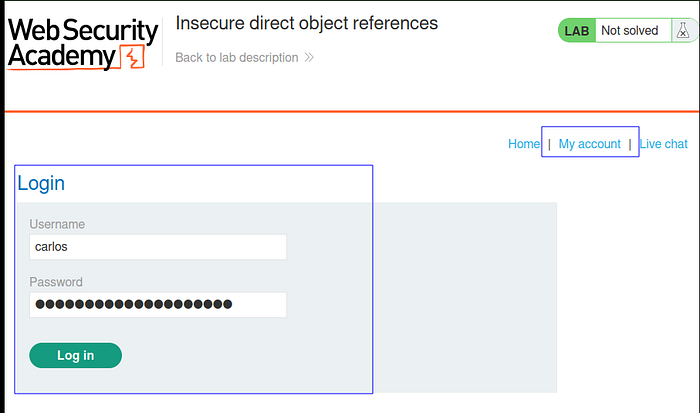The height and width of the screenshot is (413, 700).
Task: Click the Username label
Action: 57,224
